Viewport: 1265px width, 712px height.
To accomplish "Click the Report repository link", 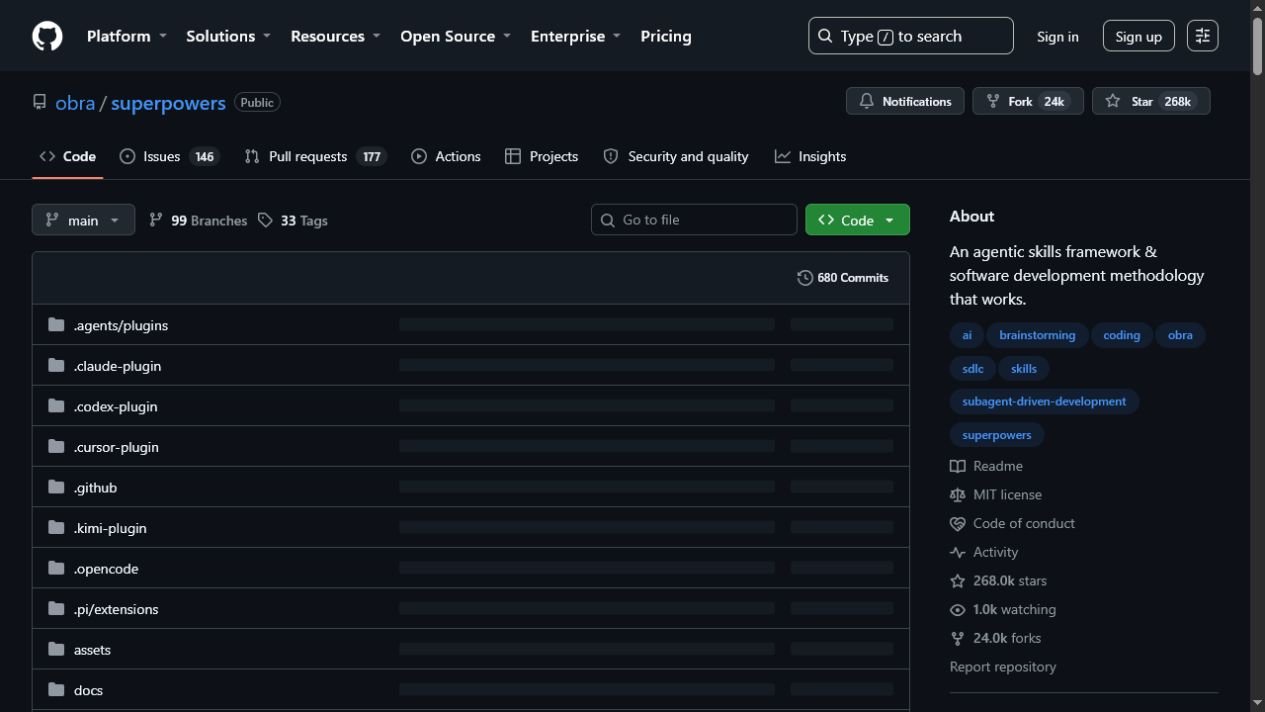I will tap(1002, 667).
